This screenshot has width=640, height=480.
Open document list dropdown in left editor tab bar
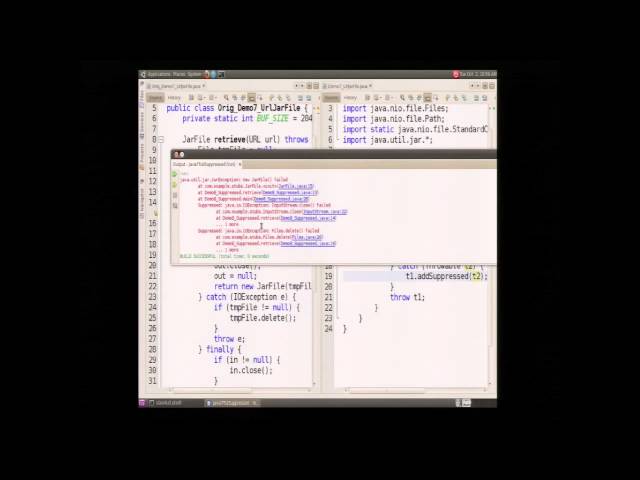[309, 86]
